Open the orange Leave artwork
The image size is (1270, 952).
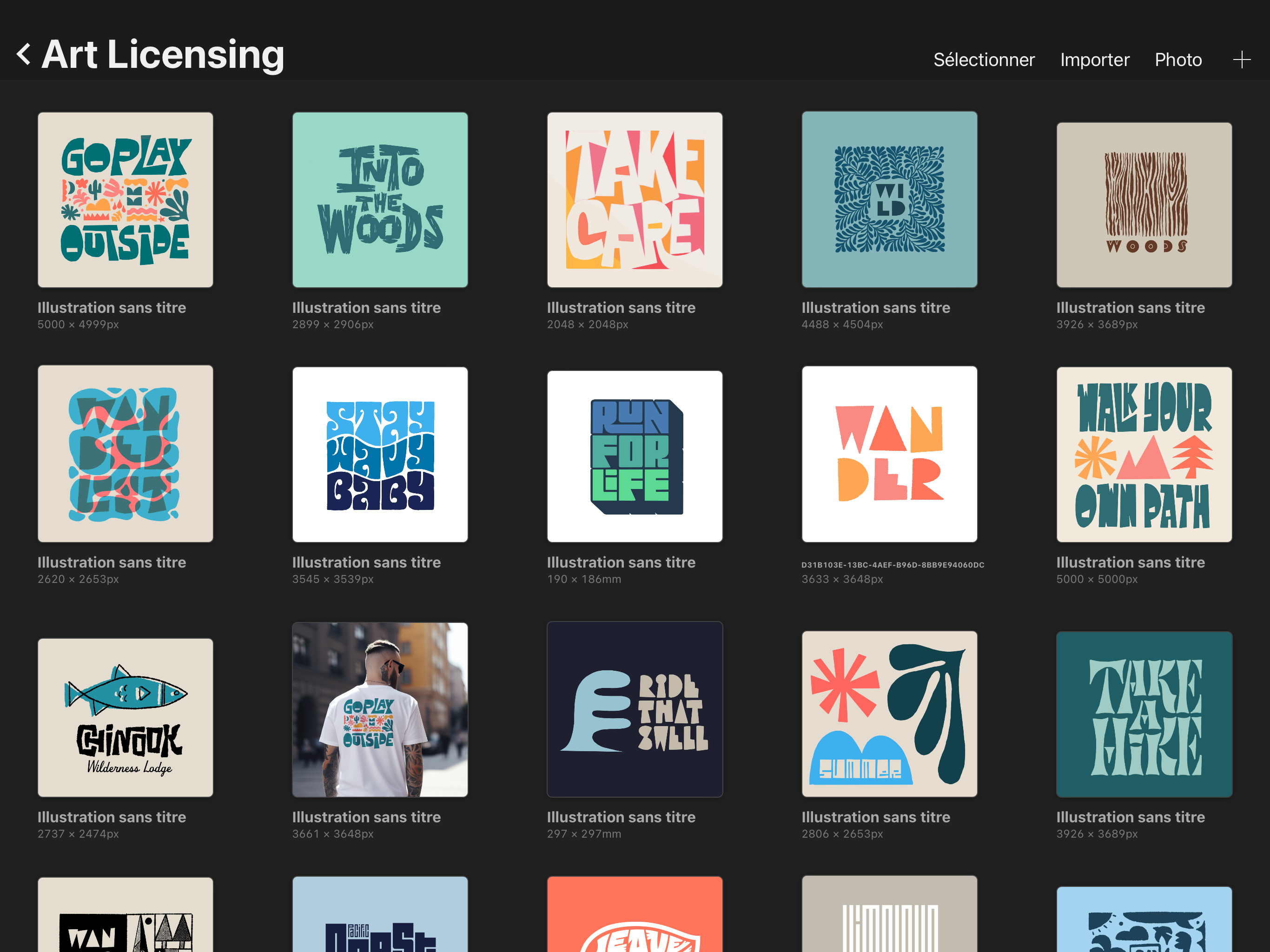pos(635,914)
